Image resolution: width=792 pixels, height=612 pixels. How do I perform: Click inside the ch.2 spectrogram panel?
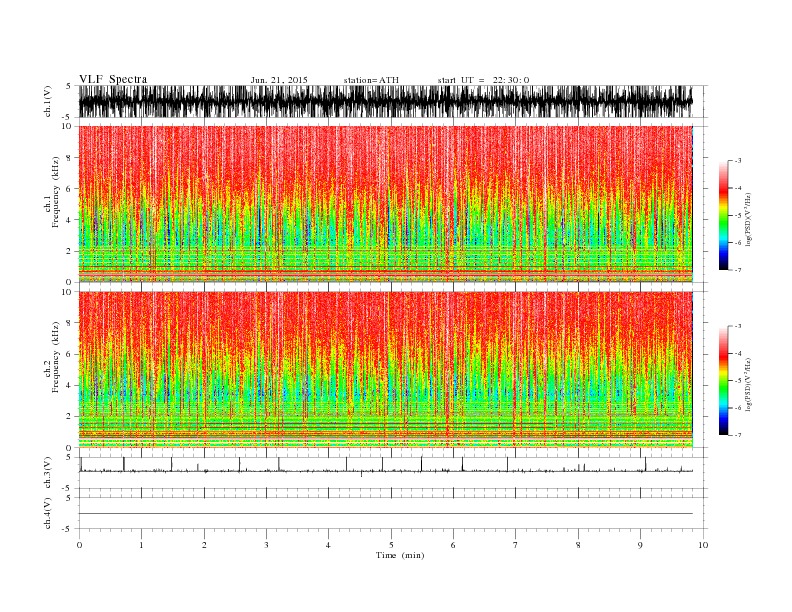tap(386, 370)
